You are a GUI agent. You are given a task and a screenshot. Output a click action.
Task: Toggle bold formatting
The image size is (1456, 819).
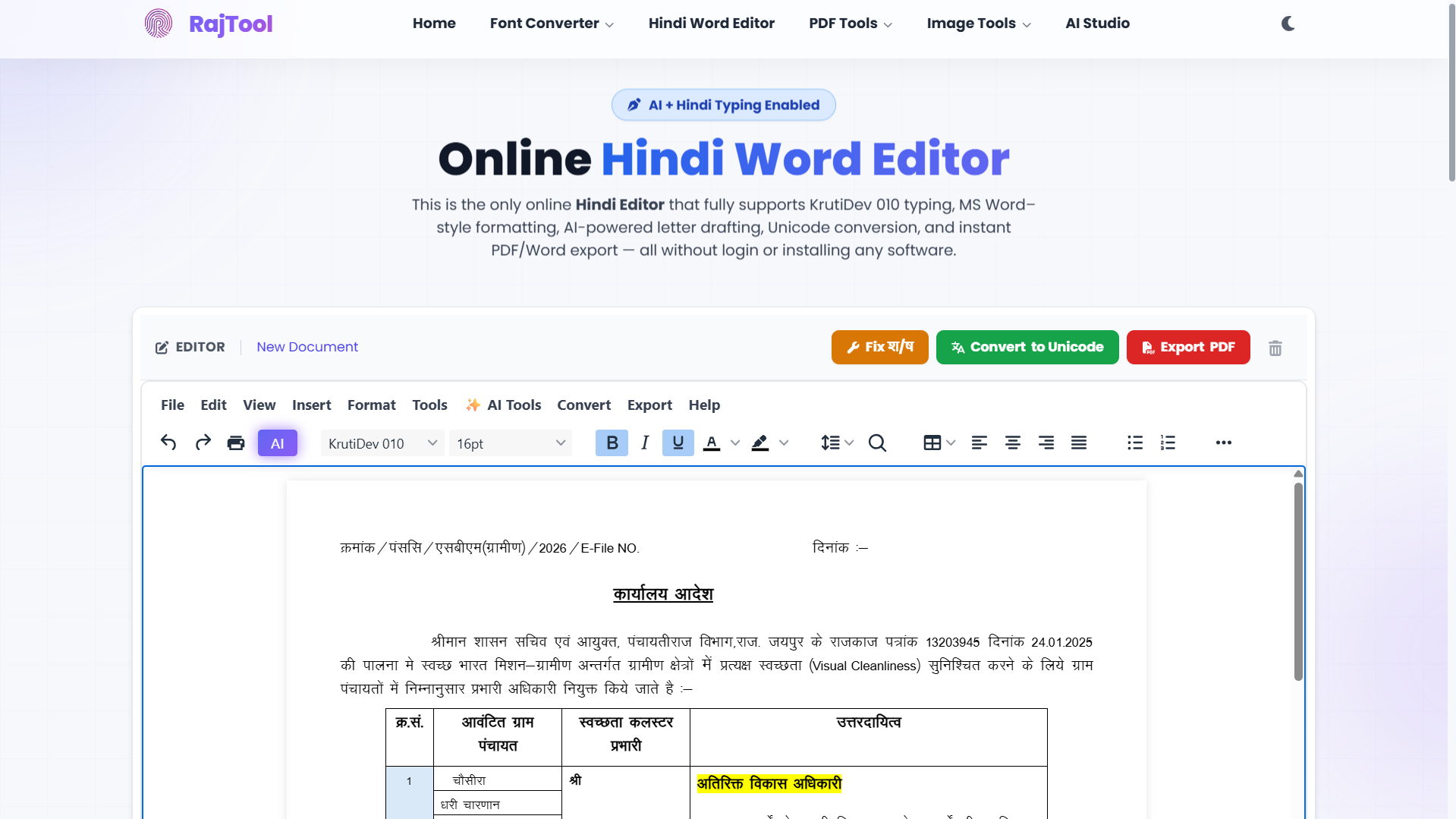(x=612, y=443)
